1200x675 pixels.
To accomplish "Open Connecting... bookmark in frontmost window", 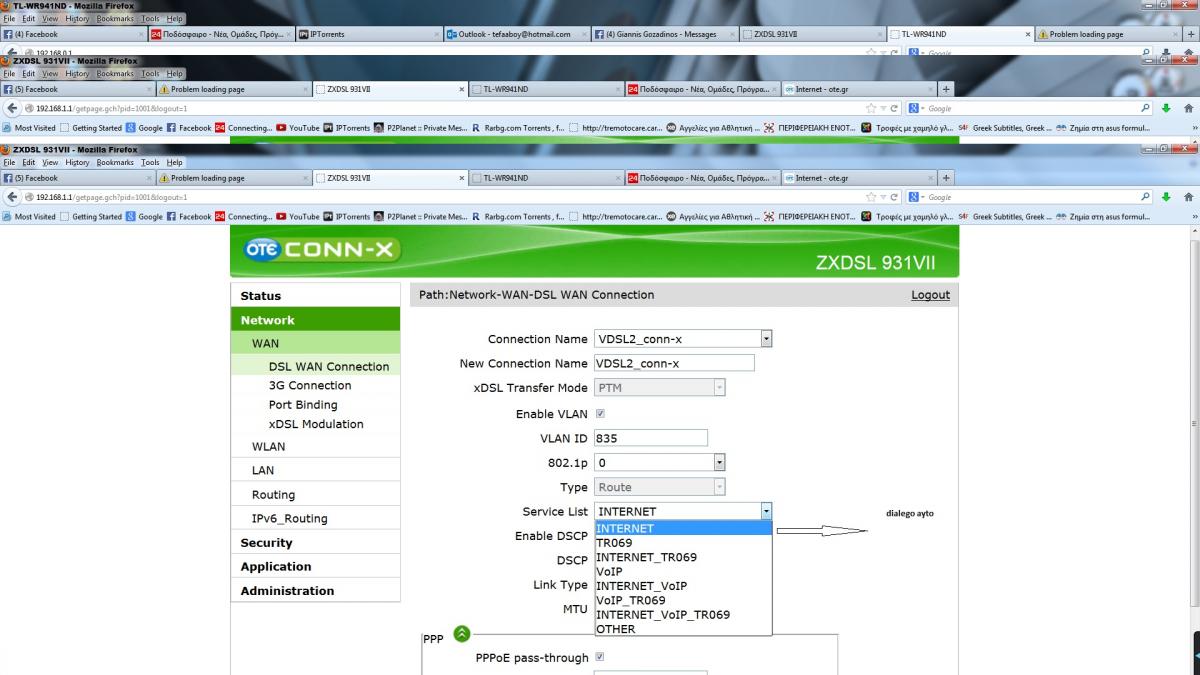I will point(243,216).
